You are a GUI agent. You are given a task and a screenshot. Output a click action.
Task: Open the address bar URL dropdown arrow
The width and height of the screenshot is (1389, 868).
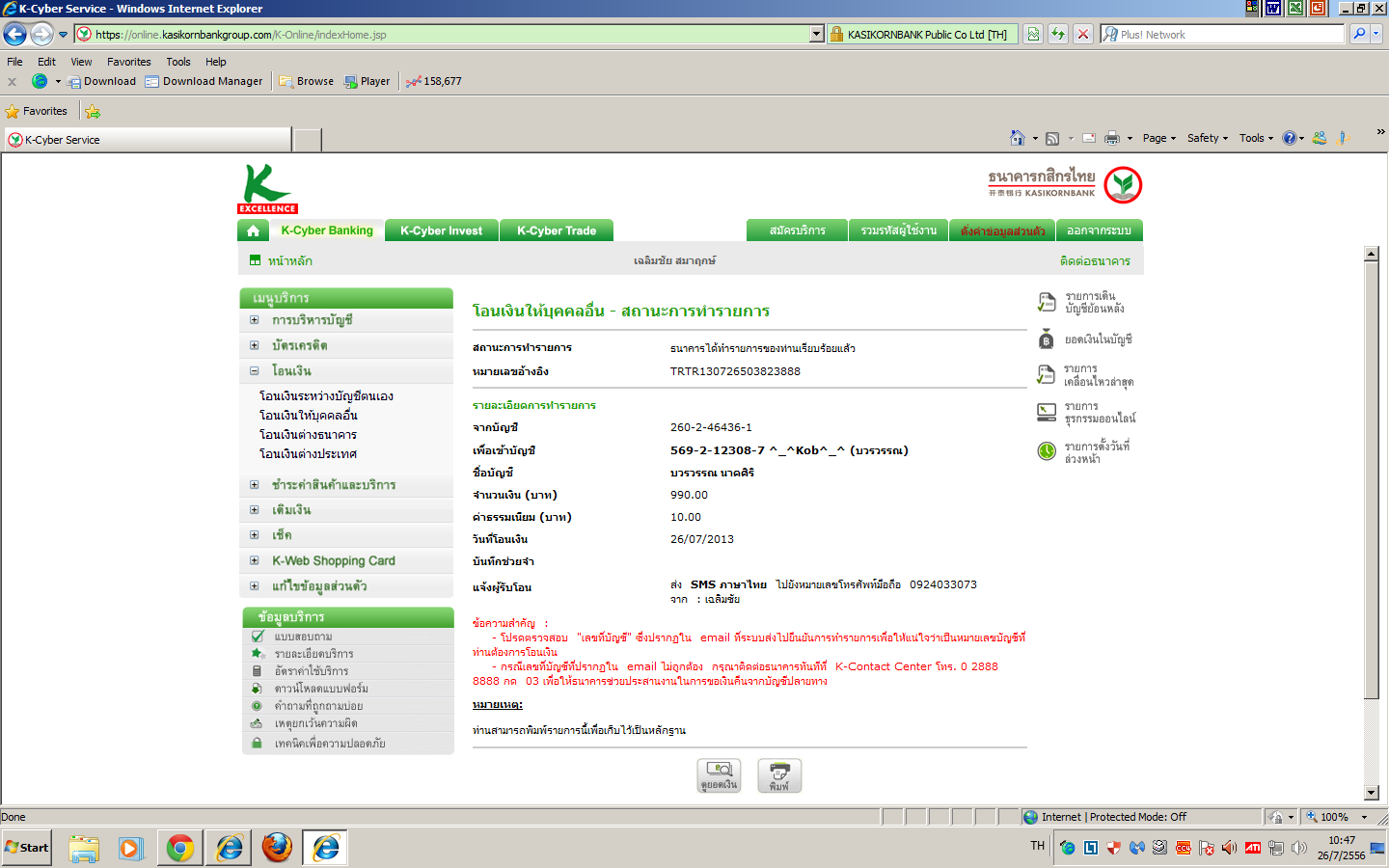817,34
